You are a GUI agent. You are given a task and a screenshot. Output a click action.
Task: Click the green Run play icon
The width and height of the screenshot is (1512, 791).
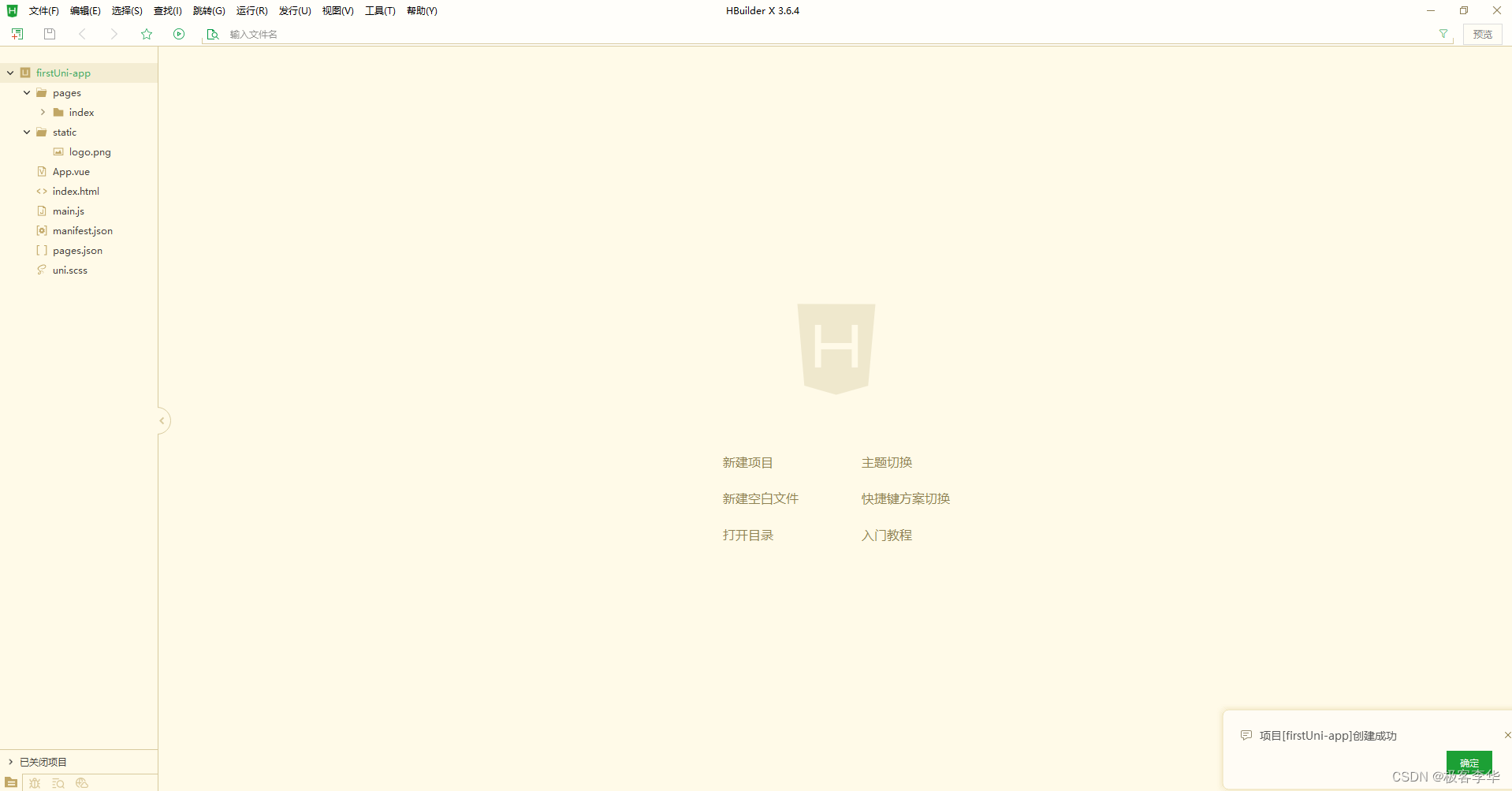(179, 34)
